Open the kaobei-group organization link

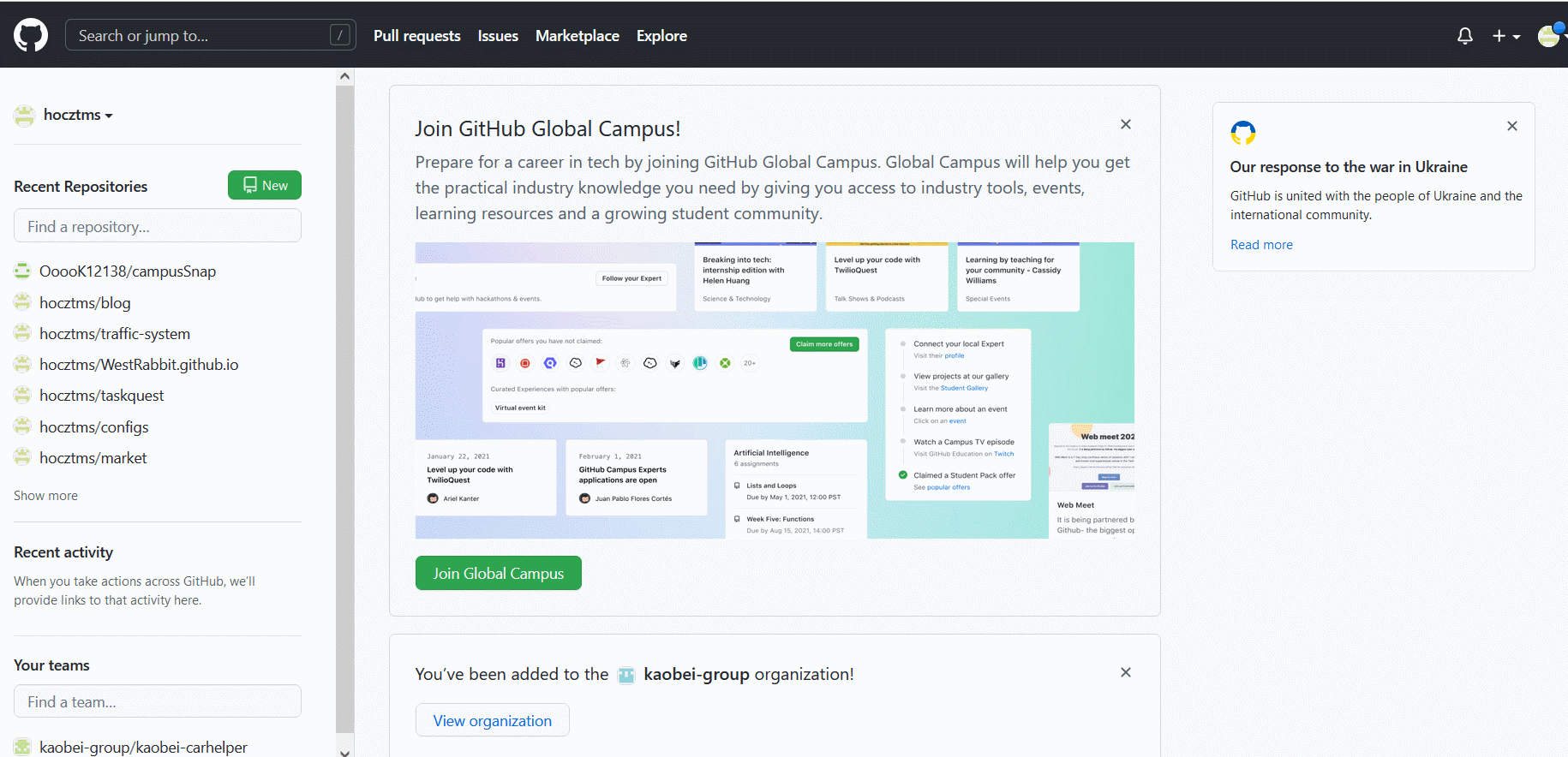point(697,674)
